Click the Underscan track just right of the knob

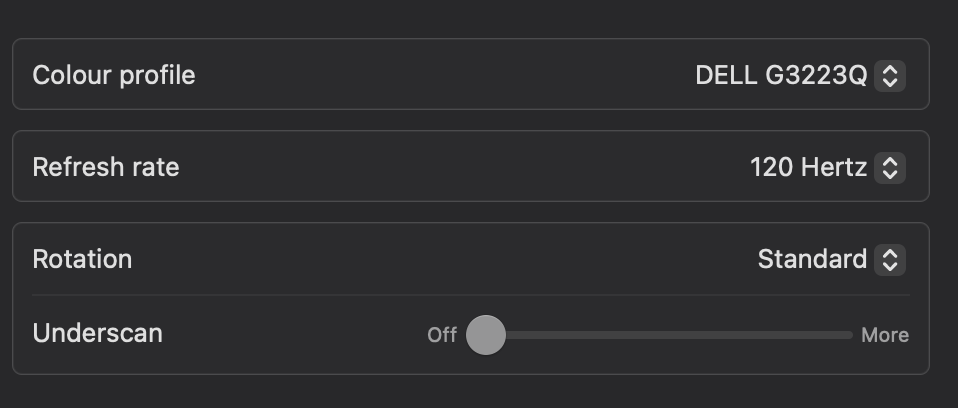pyautogui.click(x=520, y=334)
